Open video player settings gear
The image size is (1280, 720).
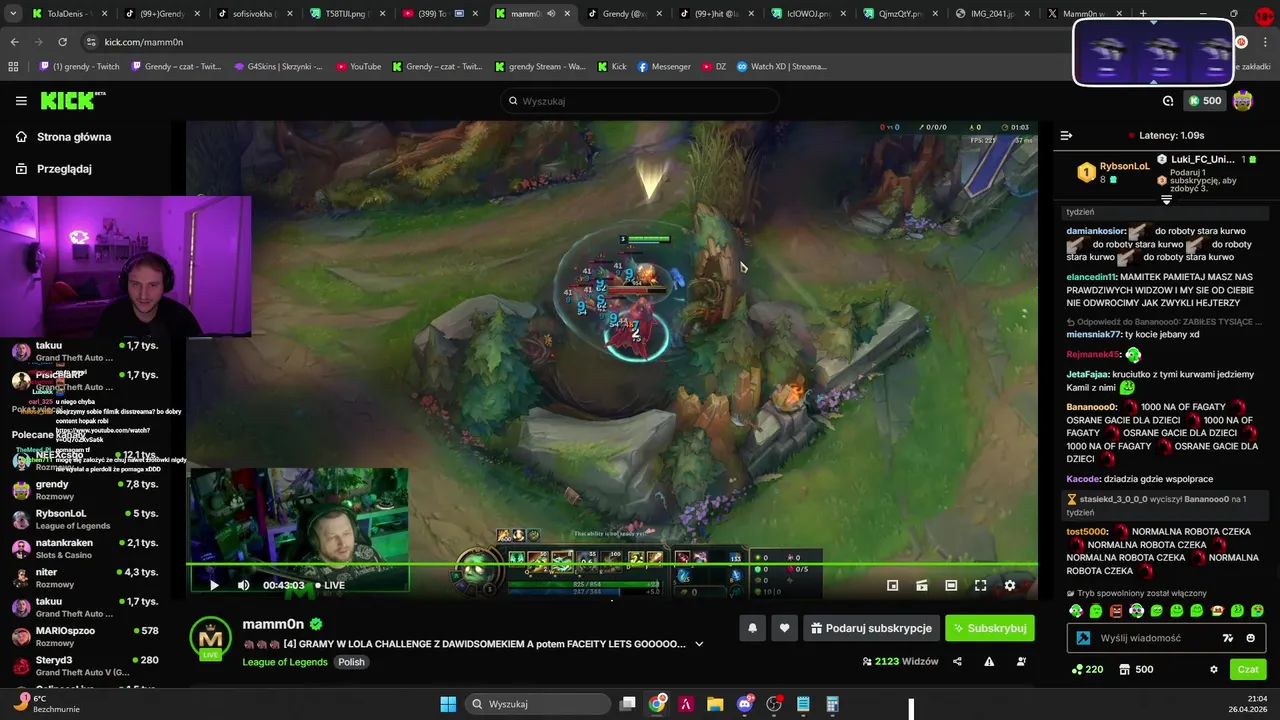point(1009,585)
